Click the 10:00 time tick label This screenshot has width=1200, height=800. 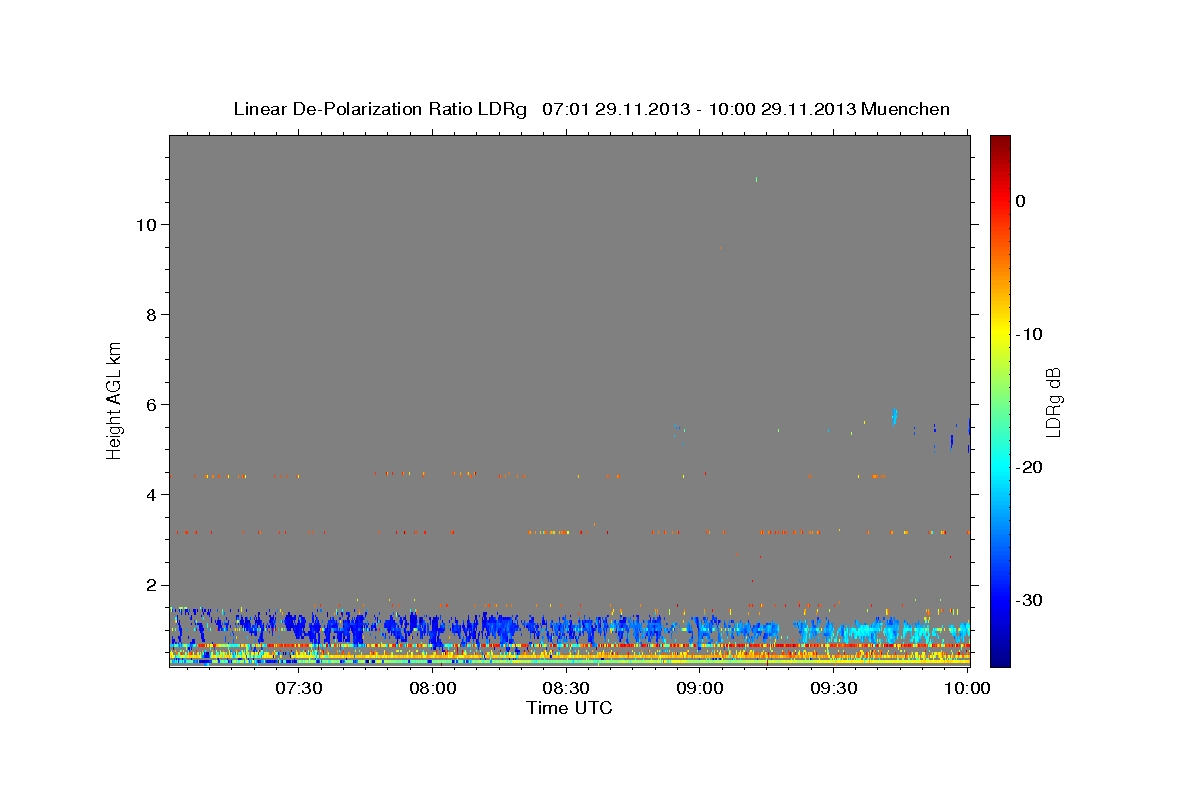pyautogui.click(x=966, y=688)
